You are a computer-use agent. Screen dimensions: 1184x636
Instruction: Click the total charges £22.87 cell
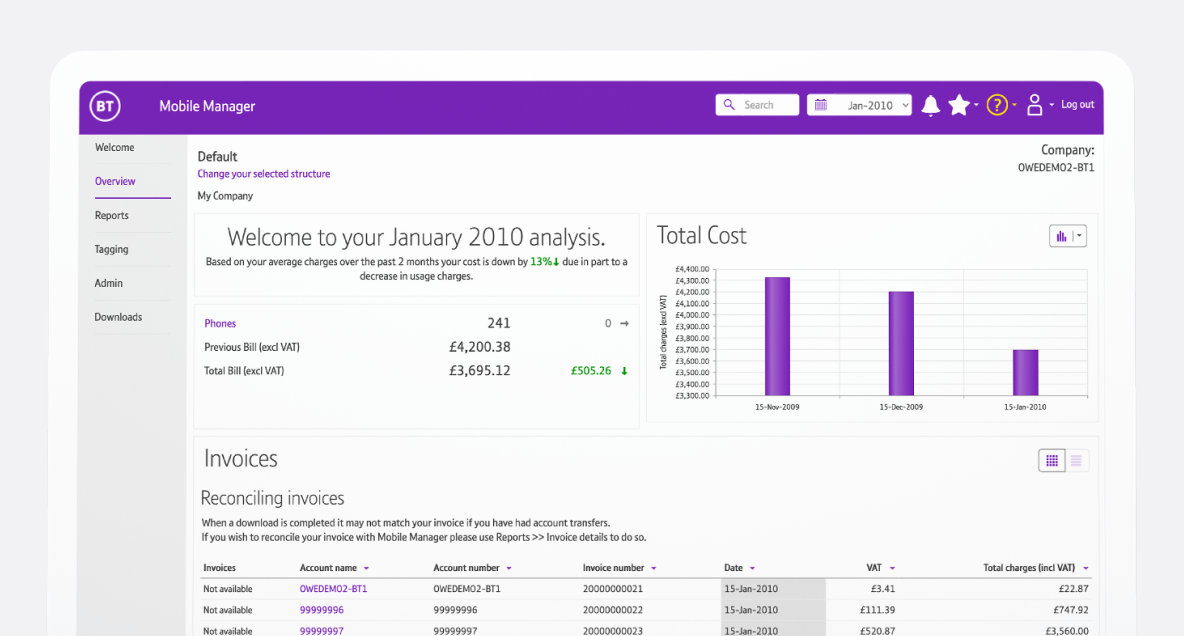1073,589
